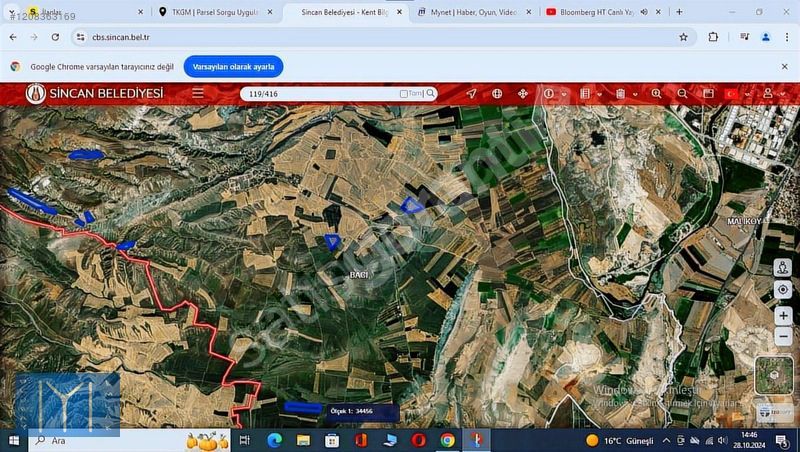Bookmark this page with the star icon
The image size is (800, 452).
[683, 37]
